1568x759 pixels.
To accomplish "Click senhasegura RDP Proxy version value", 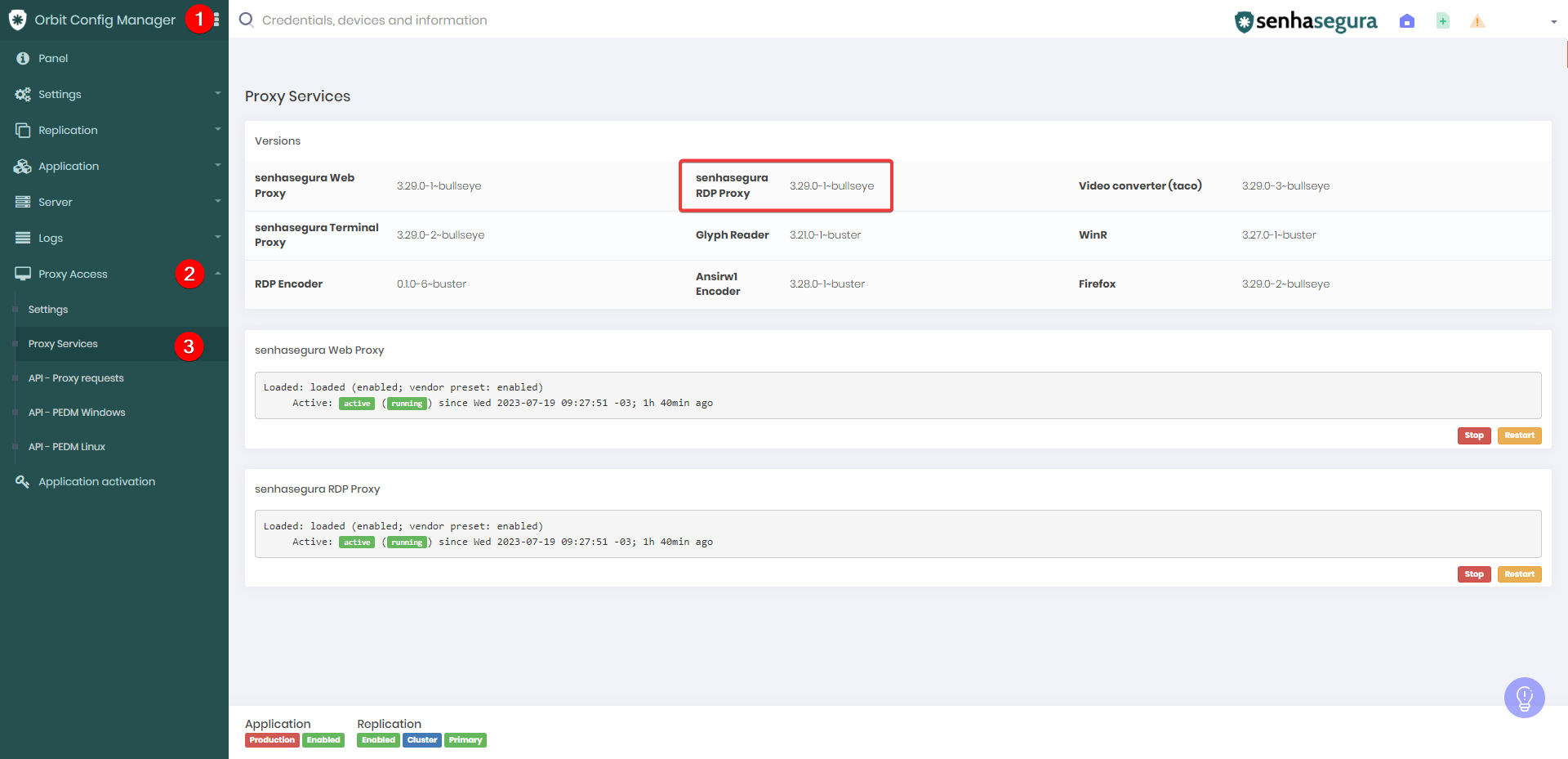I will coord(831,186).
